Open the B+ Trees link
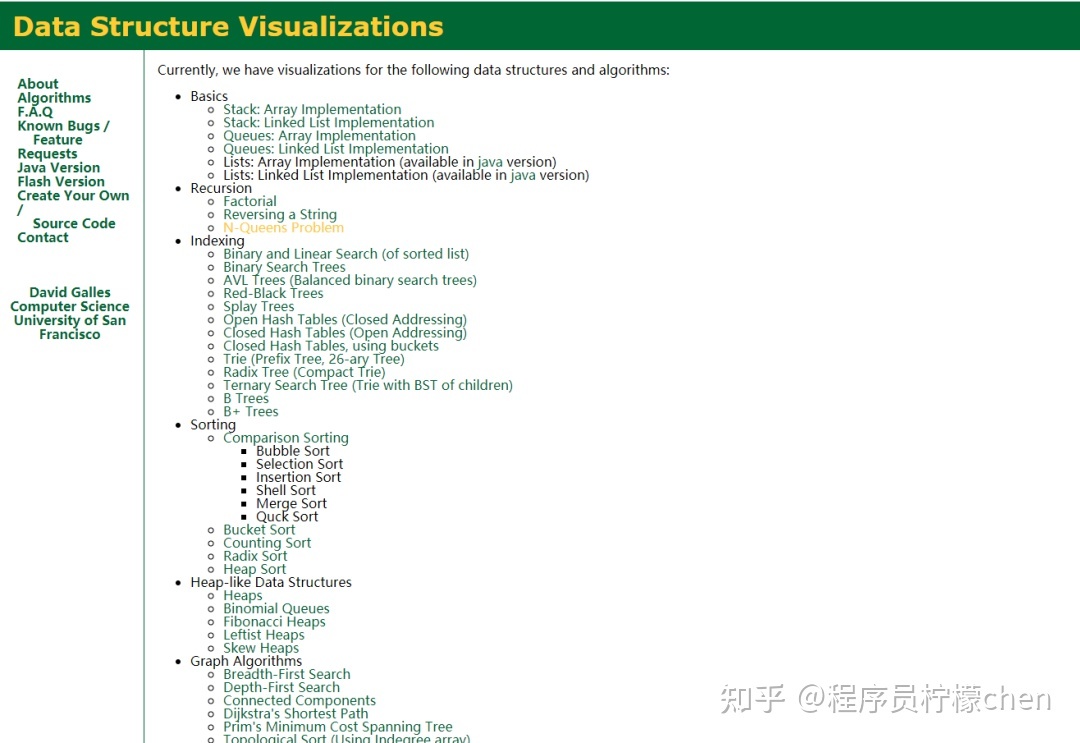This screenshot has width=1080, height=743. (x=251, y=411)
